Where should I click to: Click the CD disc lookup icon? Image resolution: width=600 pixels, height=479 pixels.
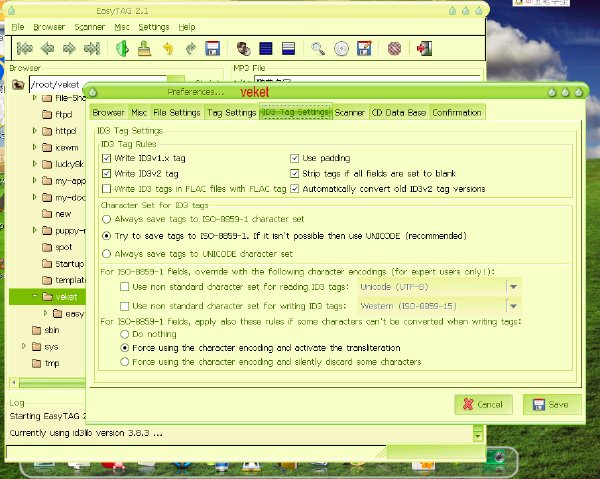(x=341, y=49)
